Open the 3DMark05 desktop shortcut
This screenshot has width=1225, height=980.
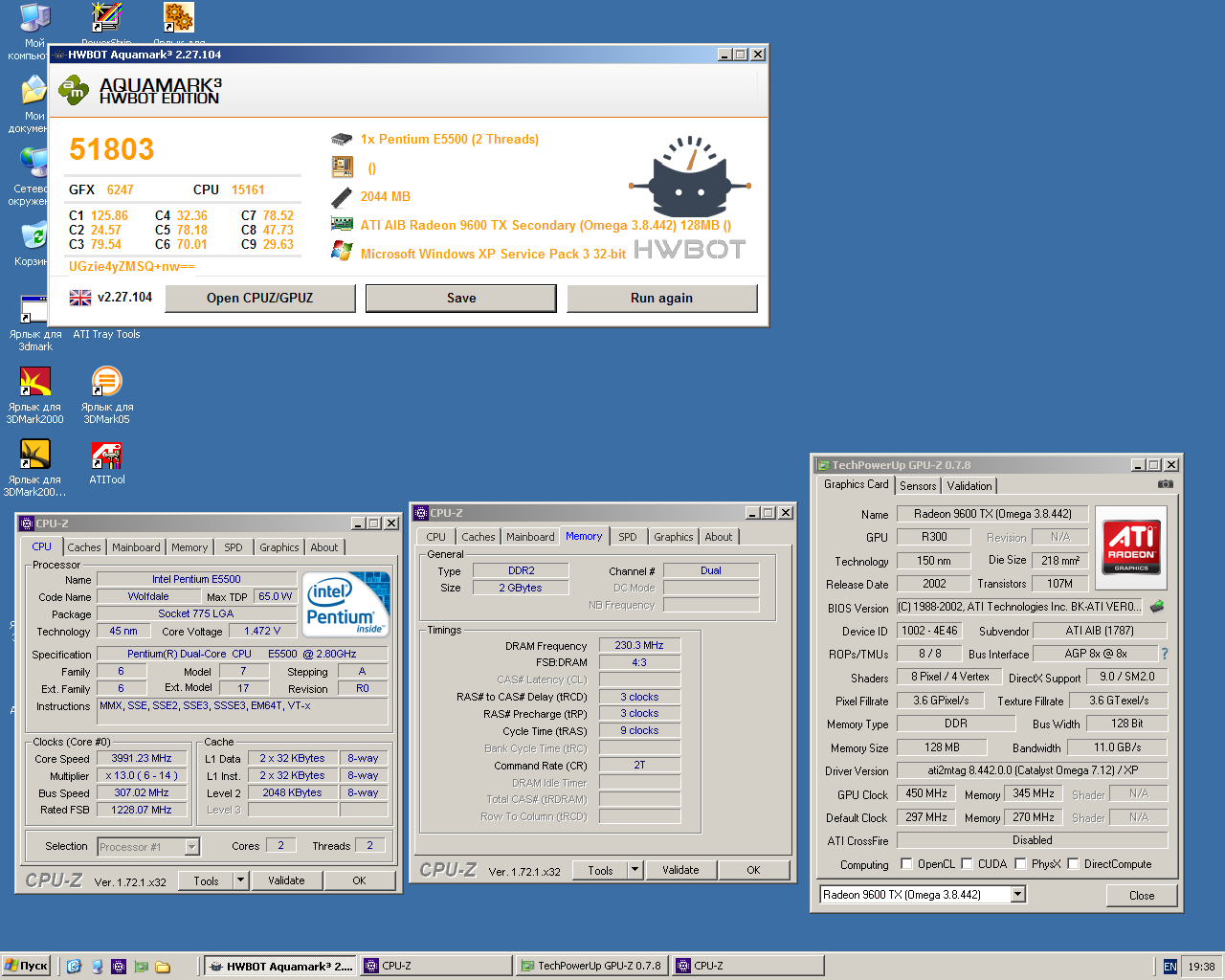pos(106,382)
